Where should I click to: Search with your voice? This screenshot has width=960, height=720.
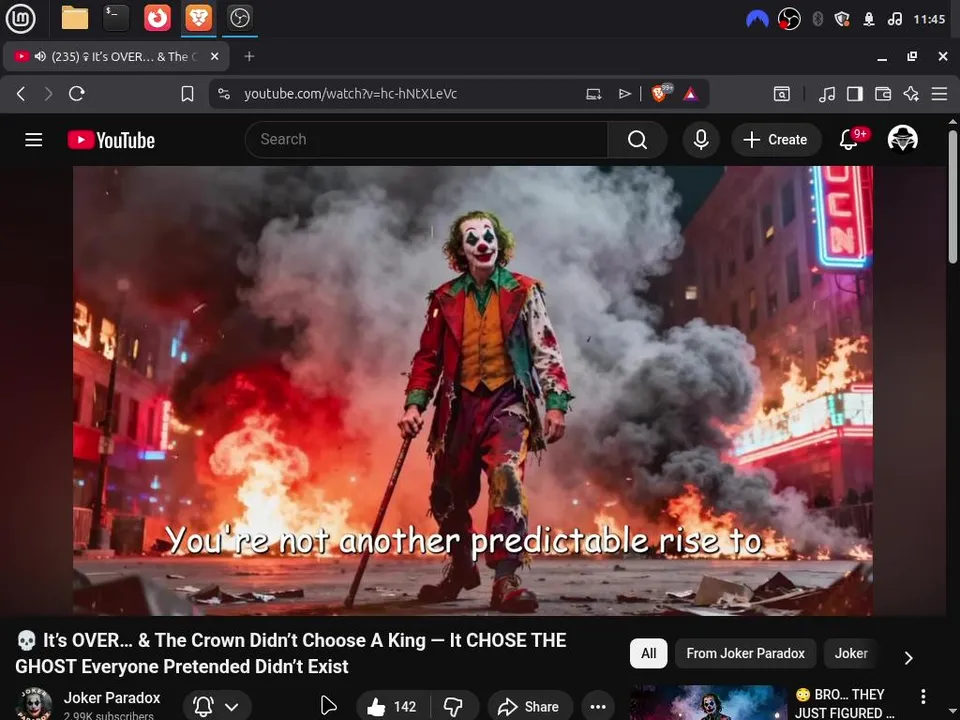pyautogui.click(x=701, y=140)
